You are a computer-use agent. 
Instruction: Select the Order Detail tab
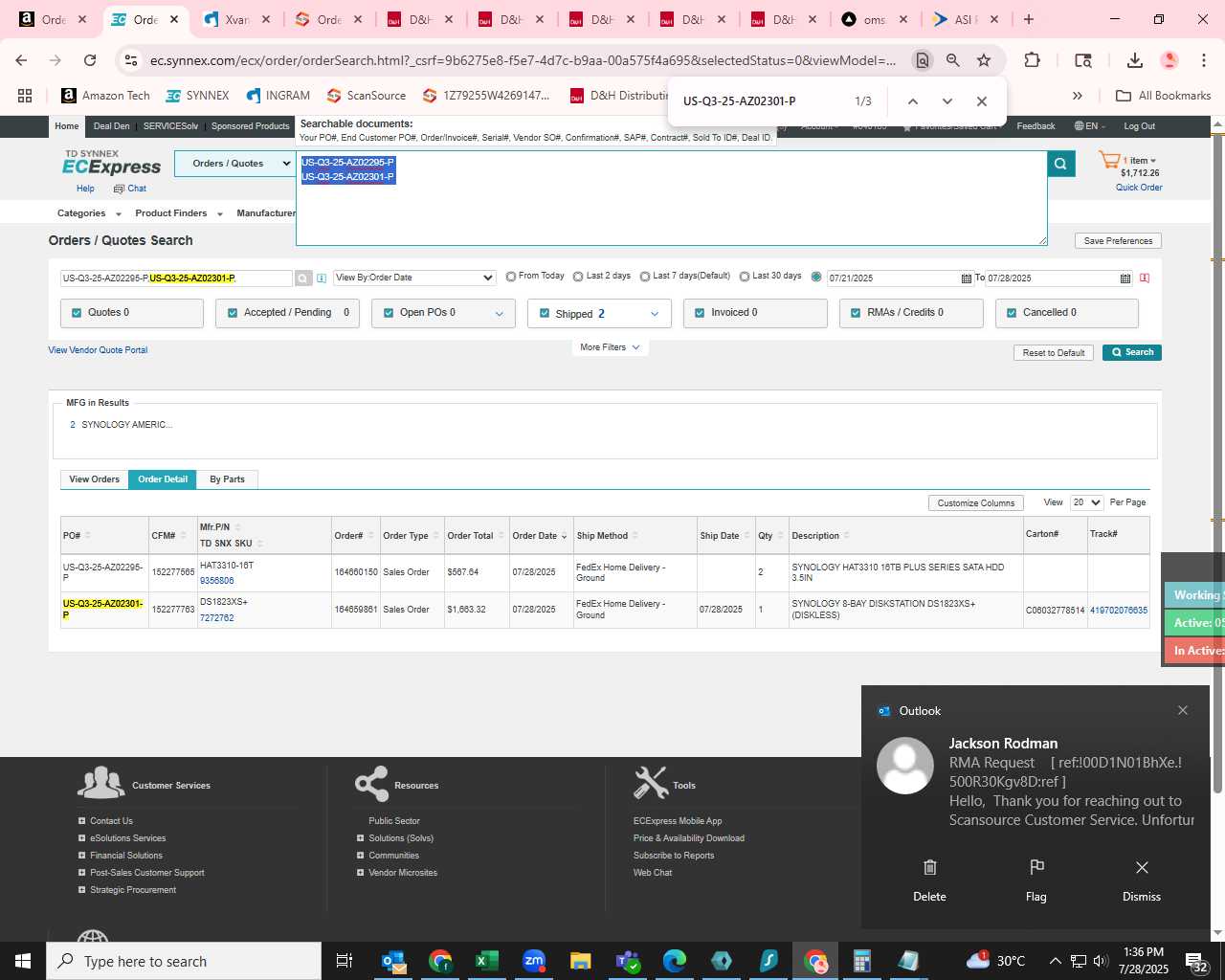point(163,479)
